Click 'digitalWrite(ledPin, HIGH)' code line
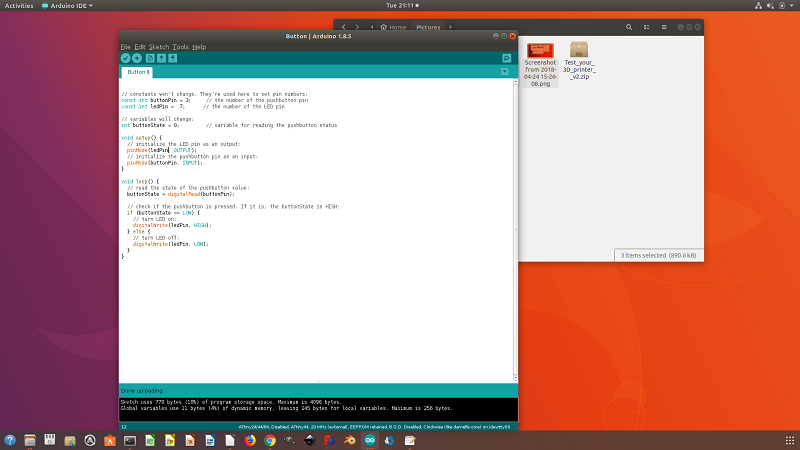Image resolution: width=800 pixels, height=450 pixels. pyautogui.click(x=172, y=225)
